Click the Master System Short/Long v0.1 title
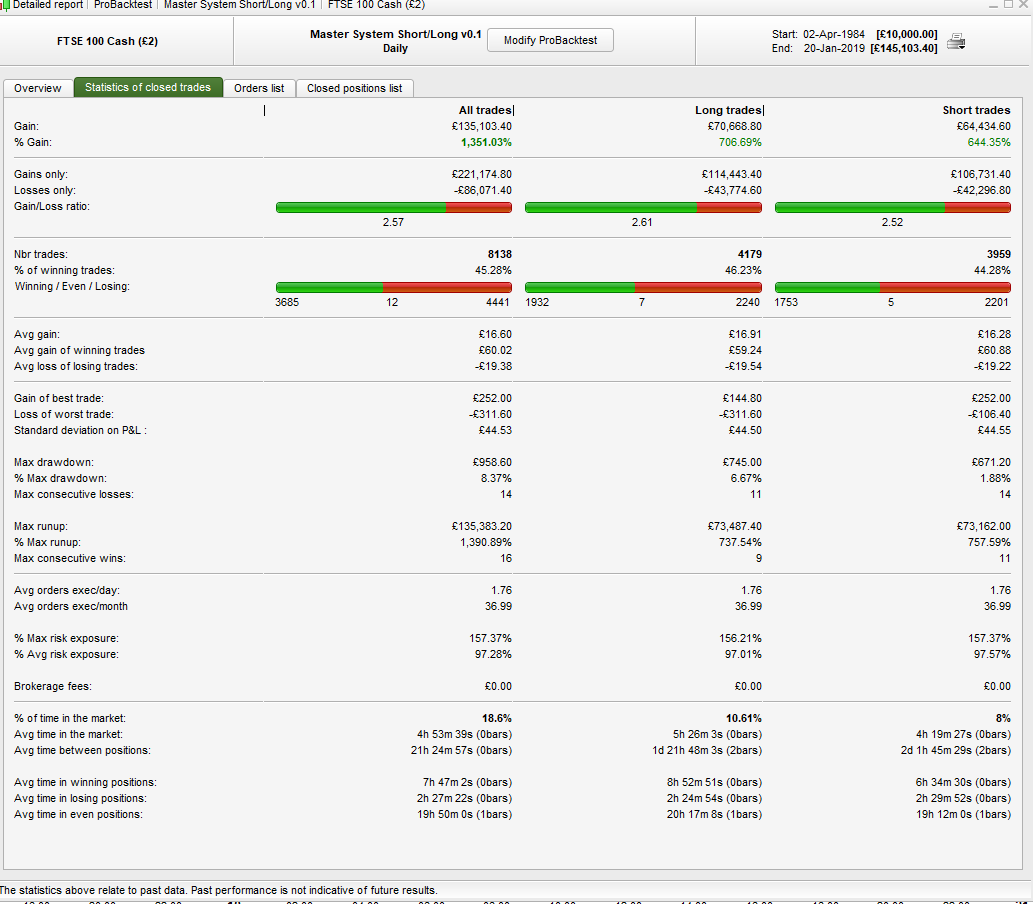The image size is (1033, 904). [395, 34]
